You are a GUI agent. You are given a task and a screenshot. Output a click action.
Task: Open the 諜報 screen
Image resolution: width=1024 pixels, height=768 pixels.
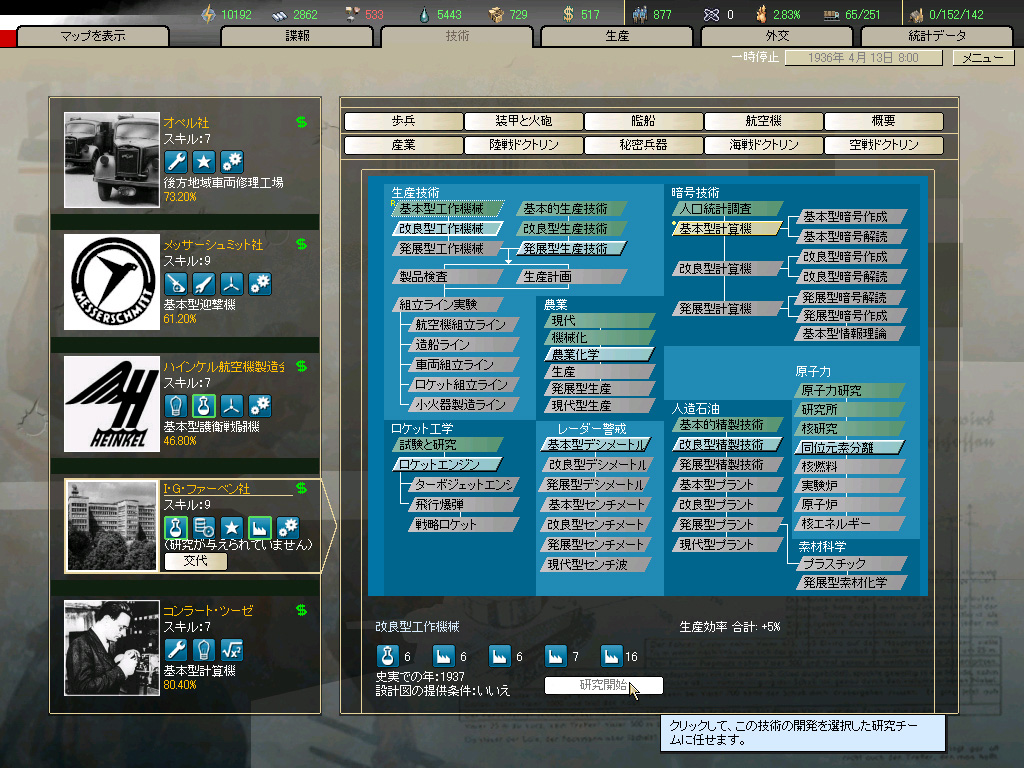(x=297, y=36)
